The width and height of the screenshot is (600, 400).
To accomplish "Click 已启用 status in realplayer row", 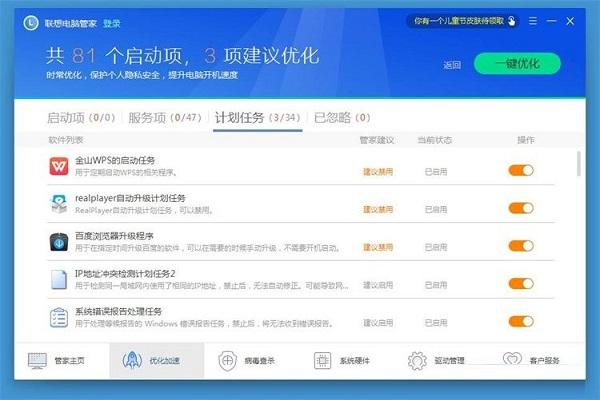I will coord(436,209).
